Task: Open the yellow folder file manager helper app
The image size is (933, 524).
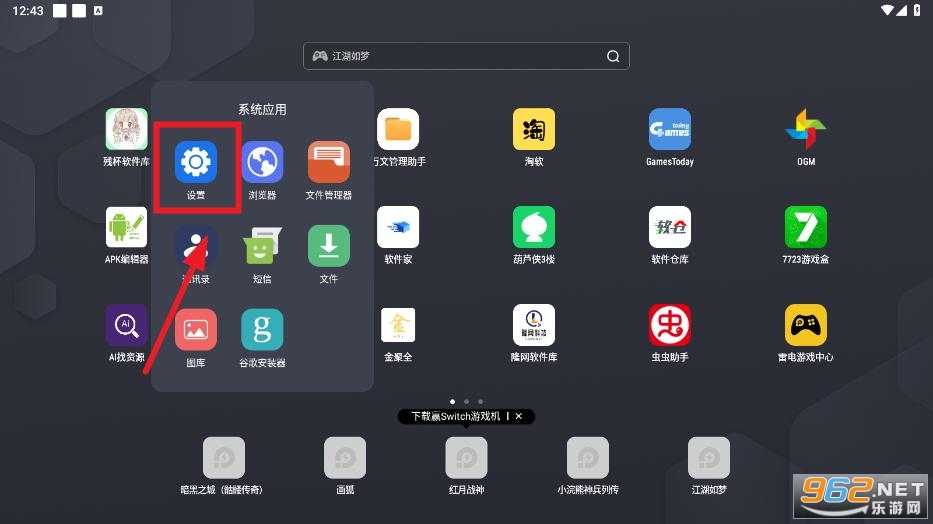Action: 398,129
